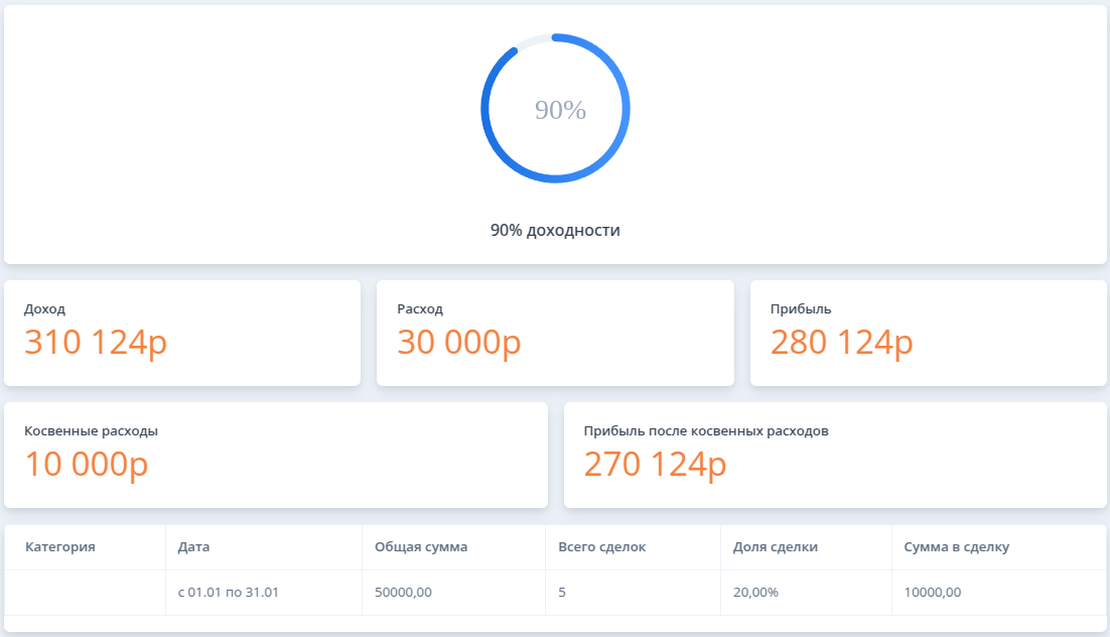Click the Доля сделки column header

[776, 547]
